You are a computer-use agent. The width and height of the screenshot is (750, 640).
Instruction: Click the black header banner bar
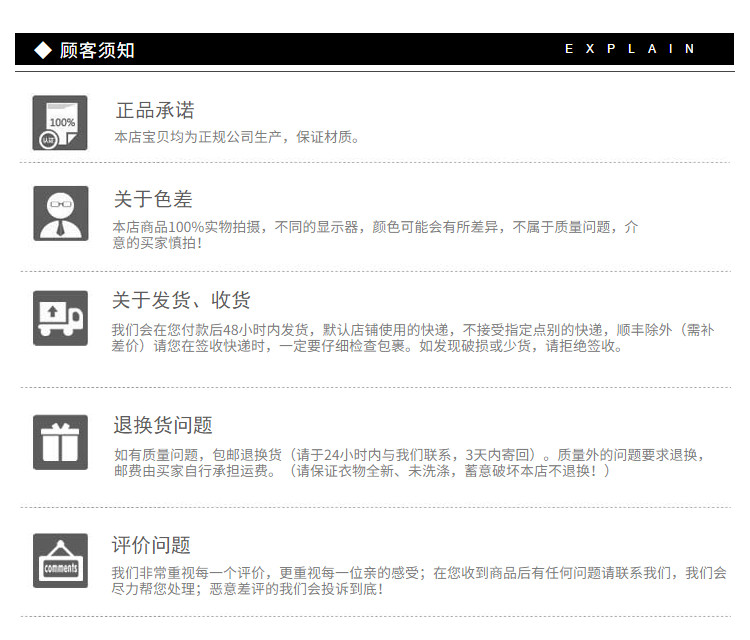[x=375, y=49]
